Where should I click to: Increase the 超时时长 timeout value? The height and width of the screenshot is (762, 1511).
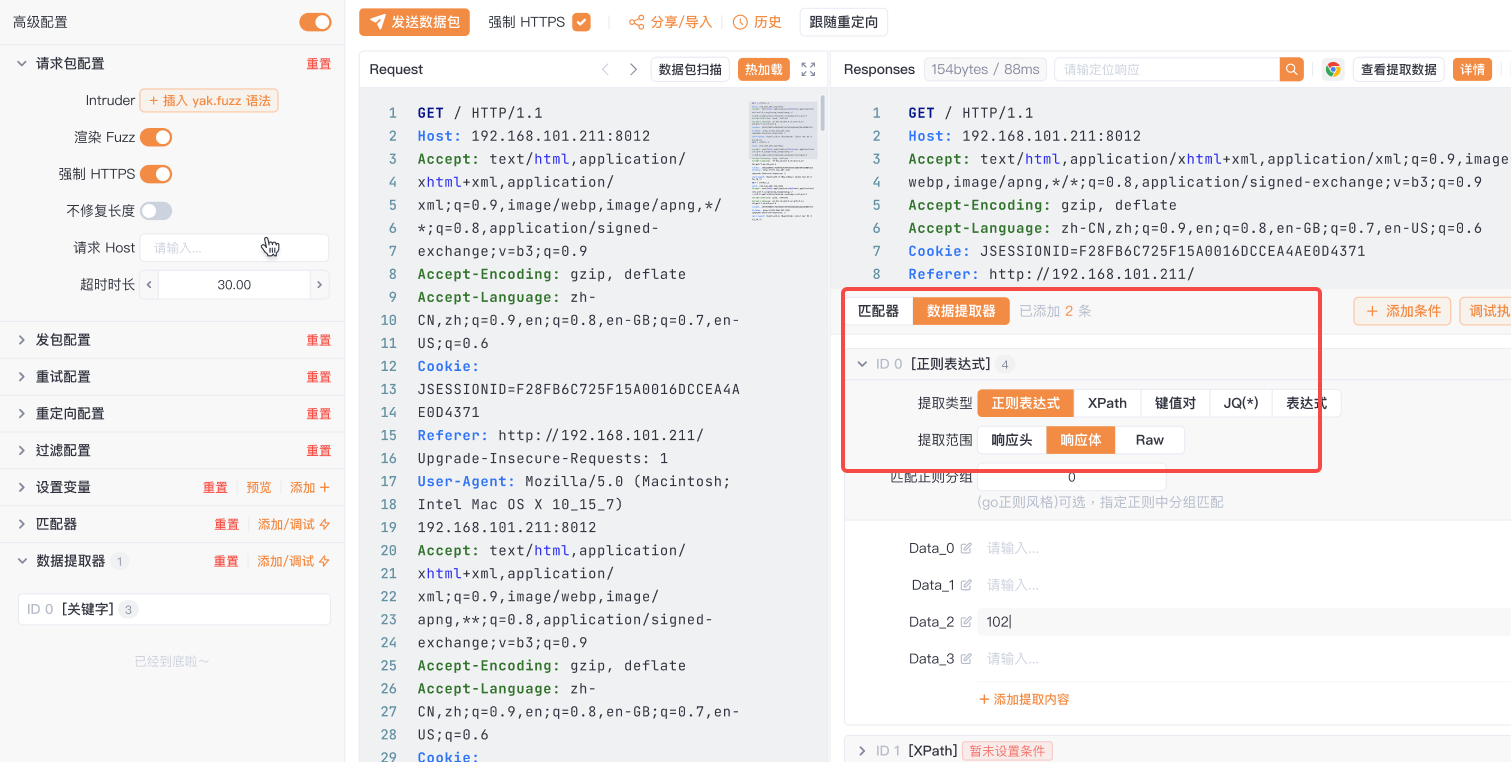(320, 285)
